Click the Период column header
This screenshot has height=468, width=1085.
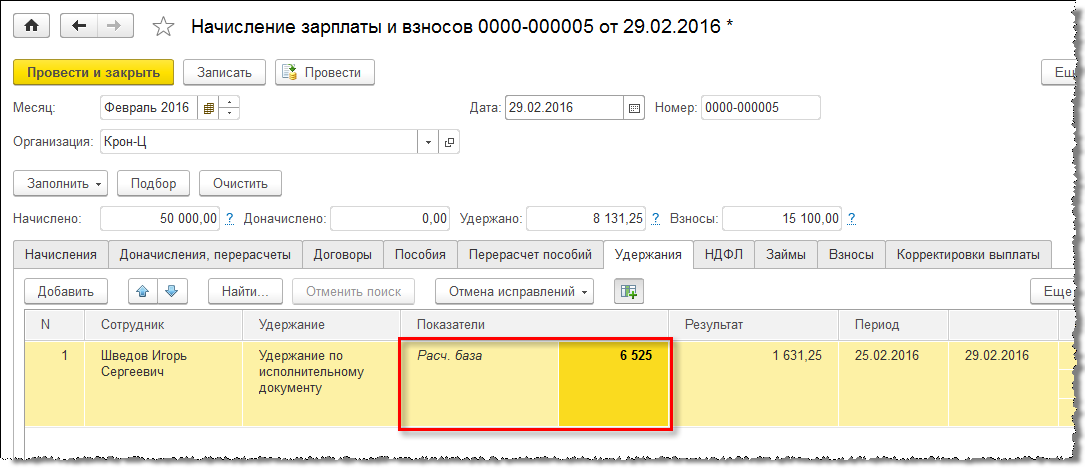[x=893, y=325]
